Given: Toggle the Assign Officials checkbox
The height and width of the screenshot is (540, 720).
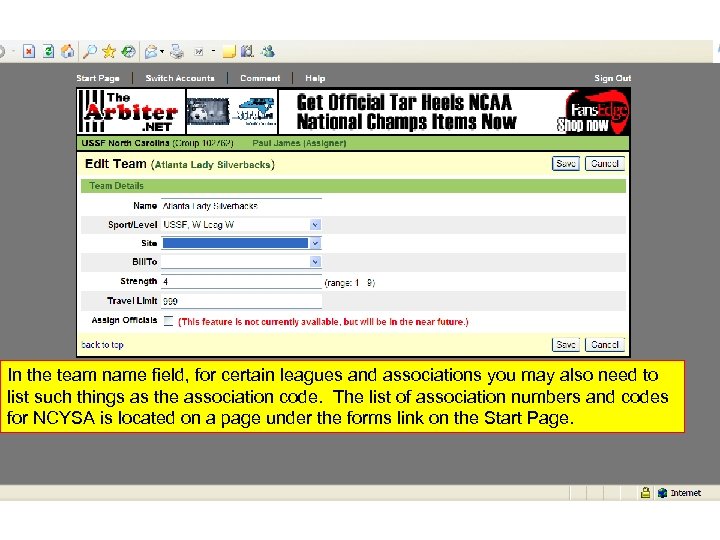Looking at the screenshot, I should coord(169,321).
